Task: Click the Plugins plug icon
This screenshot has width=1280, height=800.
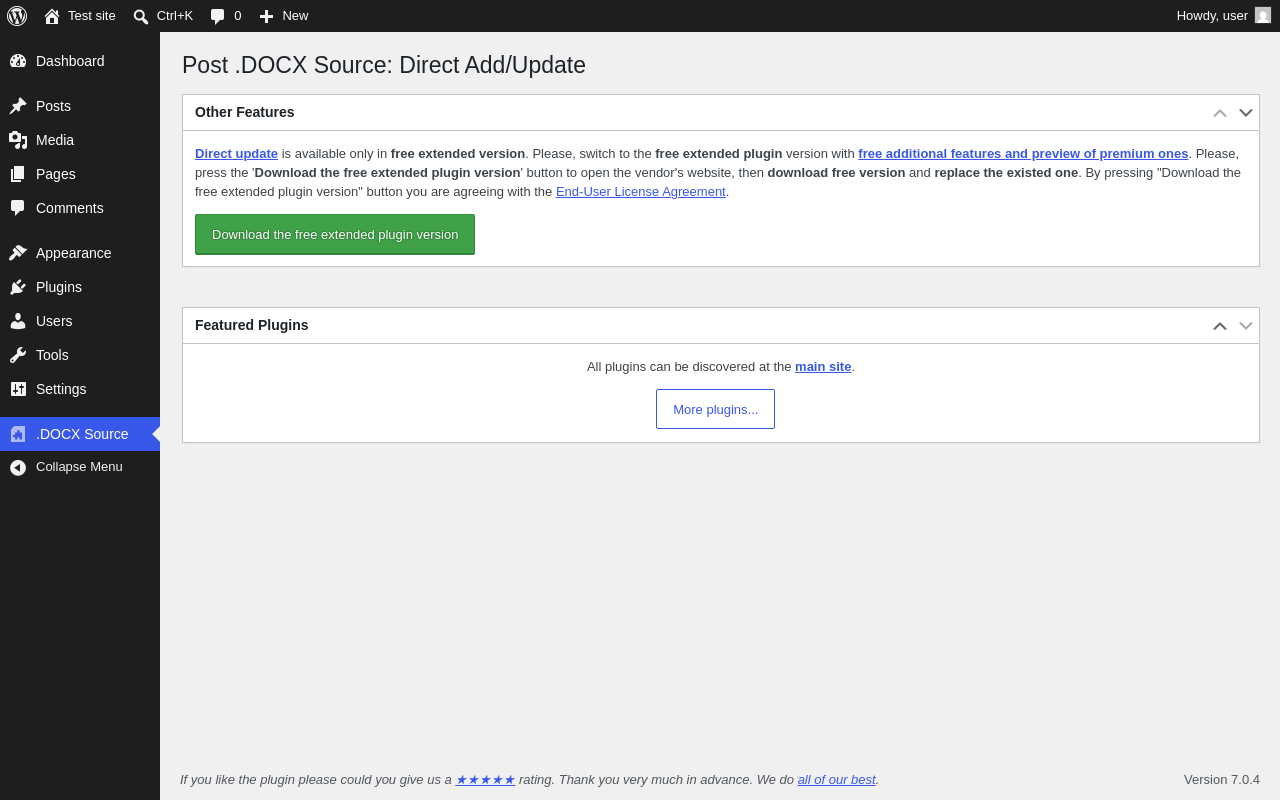Action: click(18, 287)
